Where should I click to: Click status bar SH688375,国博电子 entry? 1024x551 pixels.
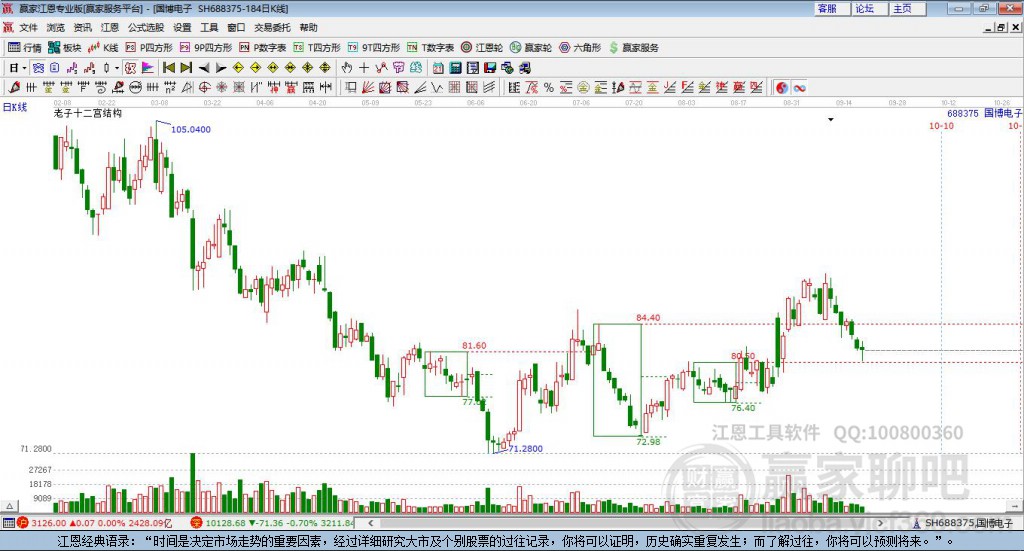963,523
